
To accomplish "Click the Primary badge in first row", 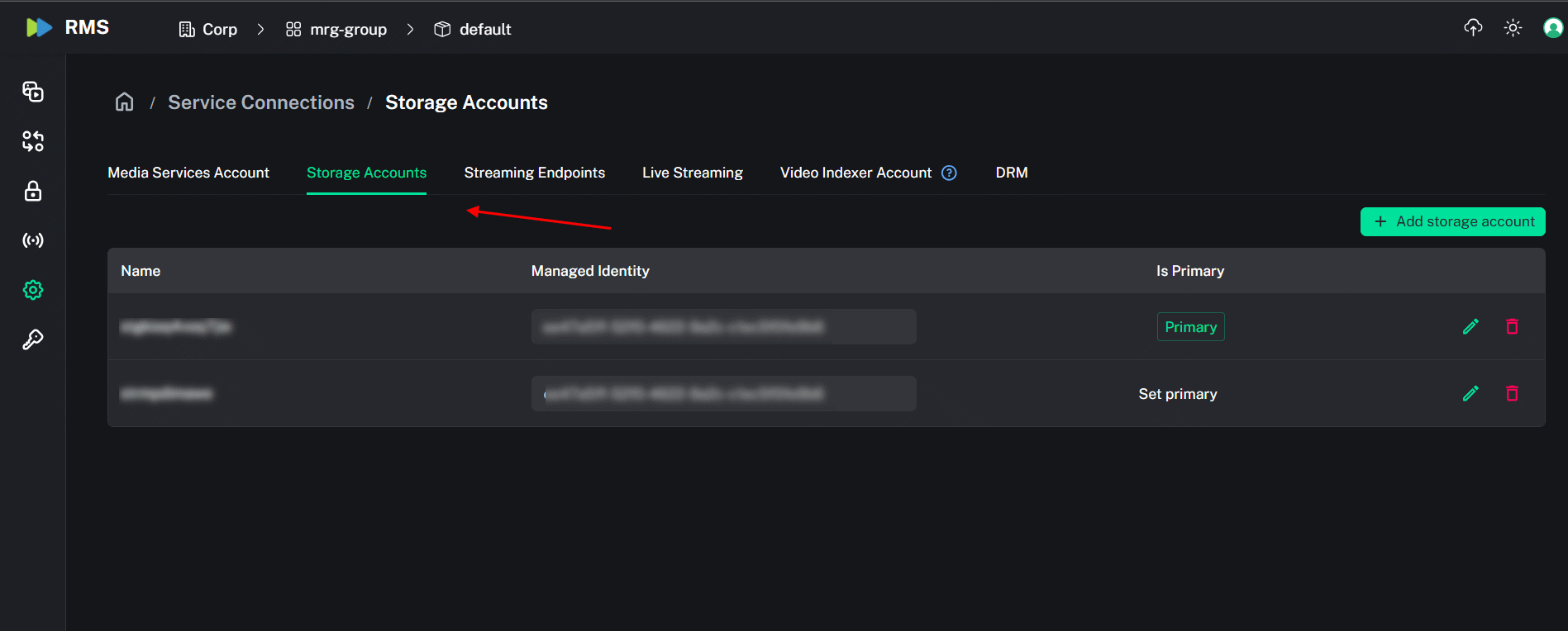I will (x=1190, y=327).
